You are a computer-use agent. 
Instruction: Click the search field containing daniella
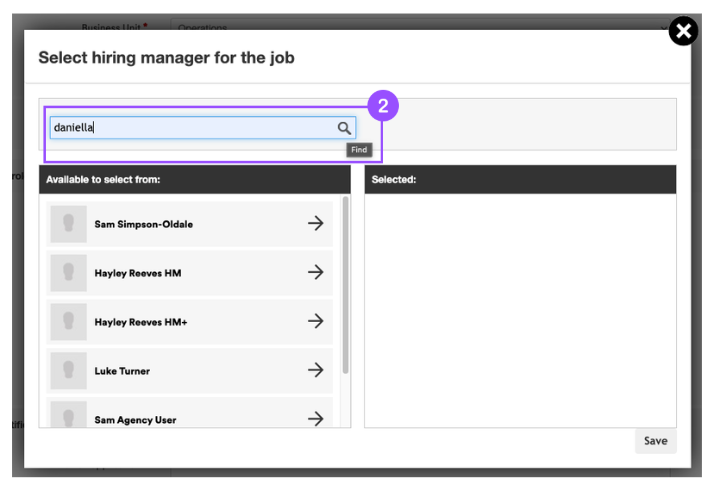[x=190, y=128]
